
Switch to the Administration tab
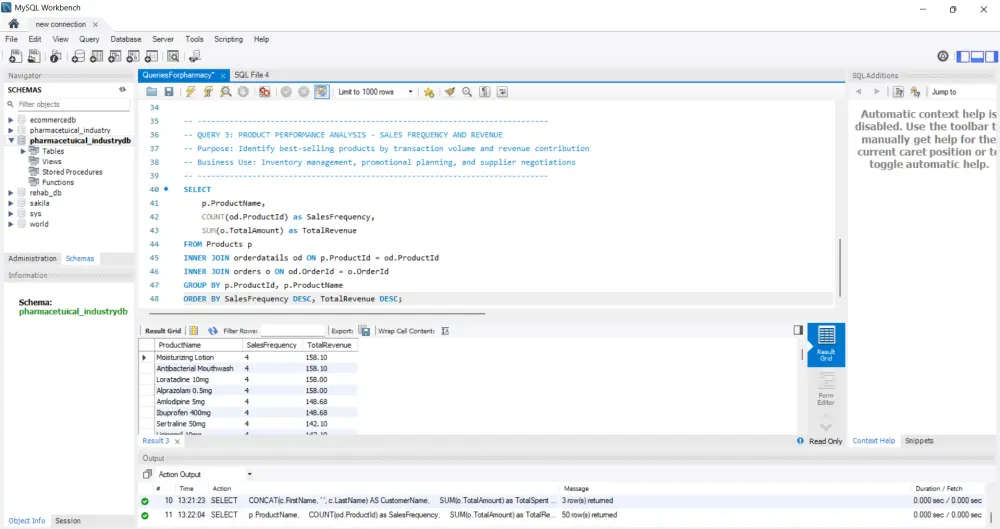pos(32,258)
